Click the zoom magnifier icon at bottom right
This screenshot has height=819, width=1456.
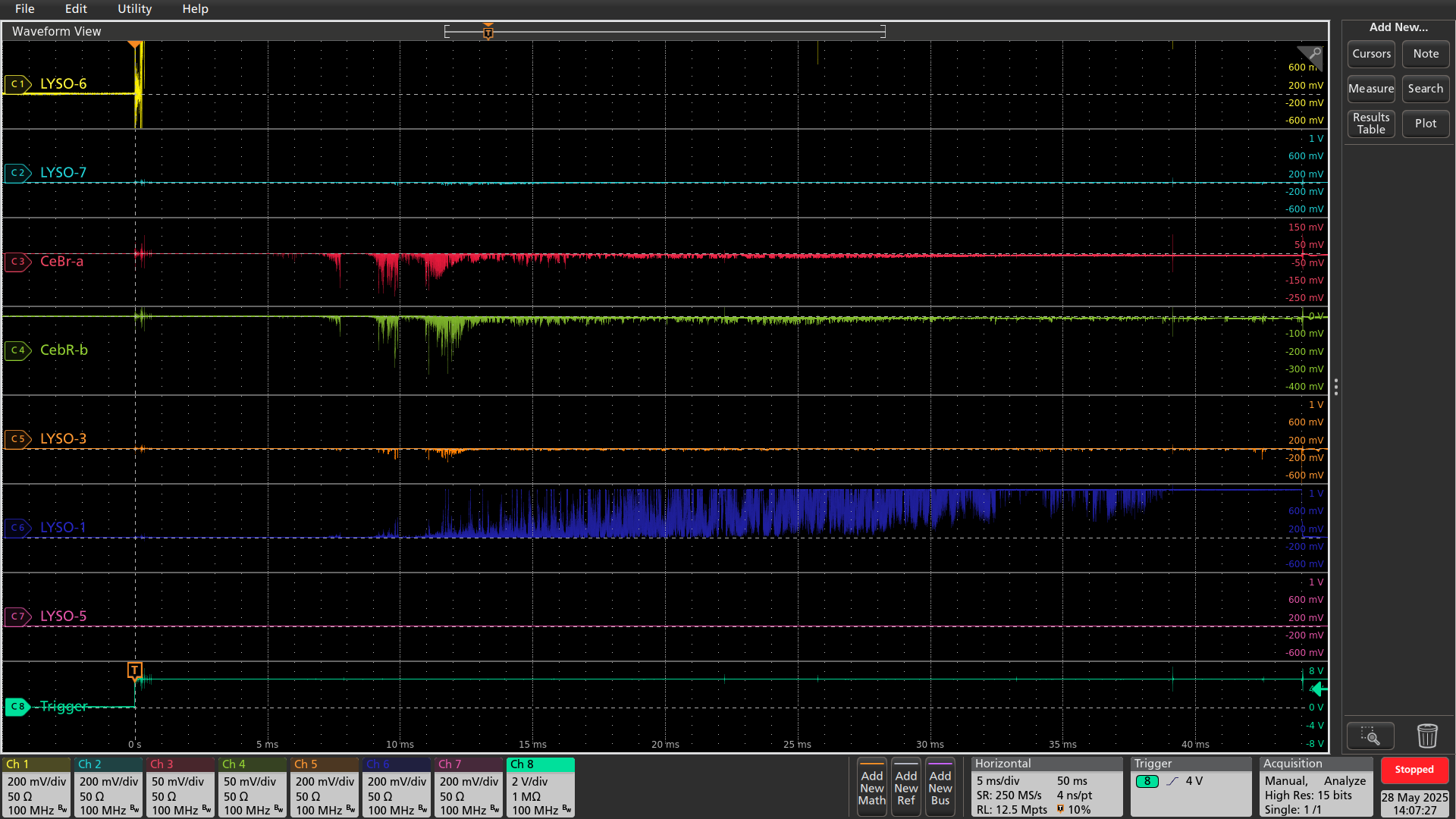pyautogui.click(x=1370, y=736)
